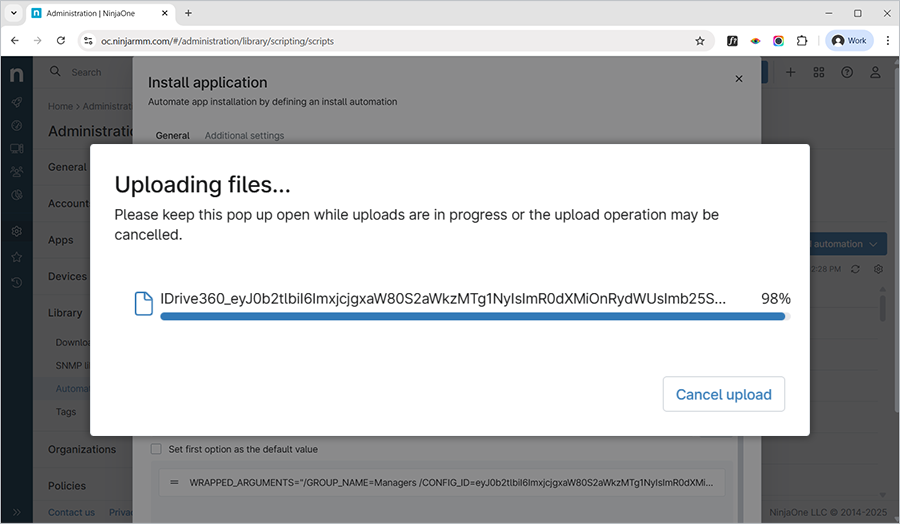Open the users group icon in sidebar
Screen dimensions: 900x524
17,172
